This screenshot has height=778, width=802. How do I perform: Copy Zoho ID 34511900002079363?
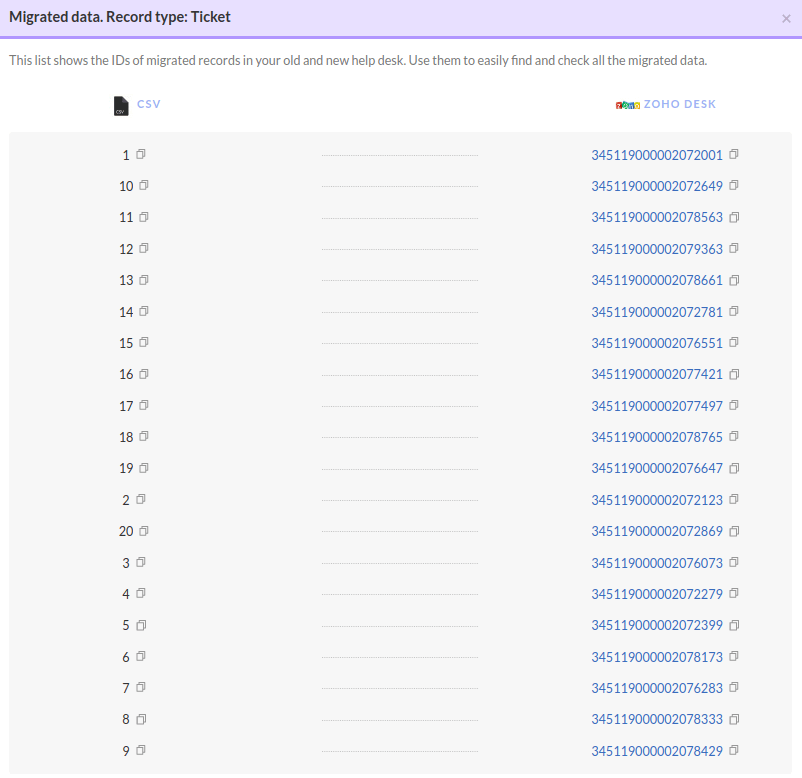[x=734, y=248]
